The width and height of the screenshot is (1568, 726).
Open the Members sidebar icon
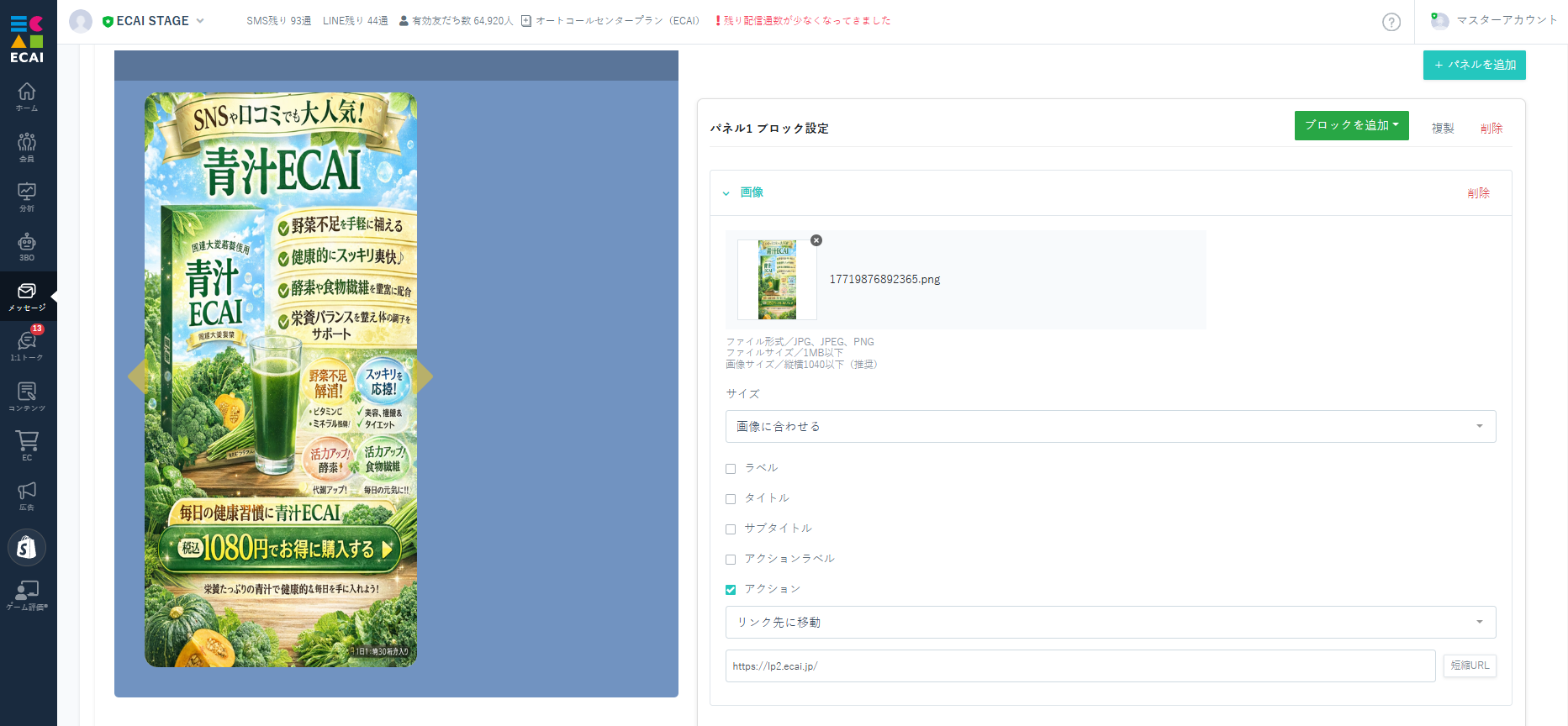coord(27,146)
